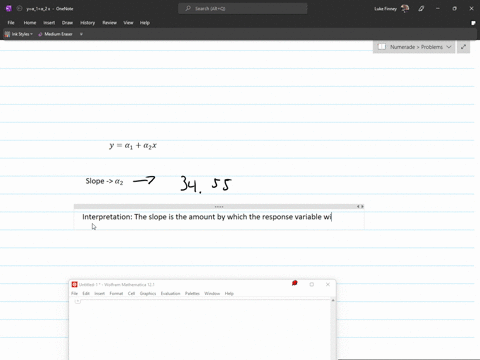Switch to the Review ribbon tab

109,23
